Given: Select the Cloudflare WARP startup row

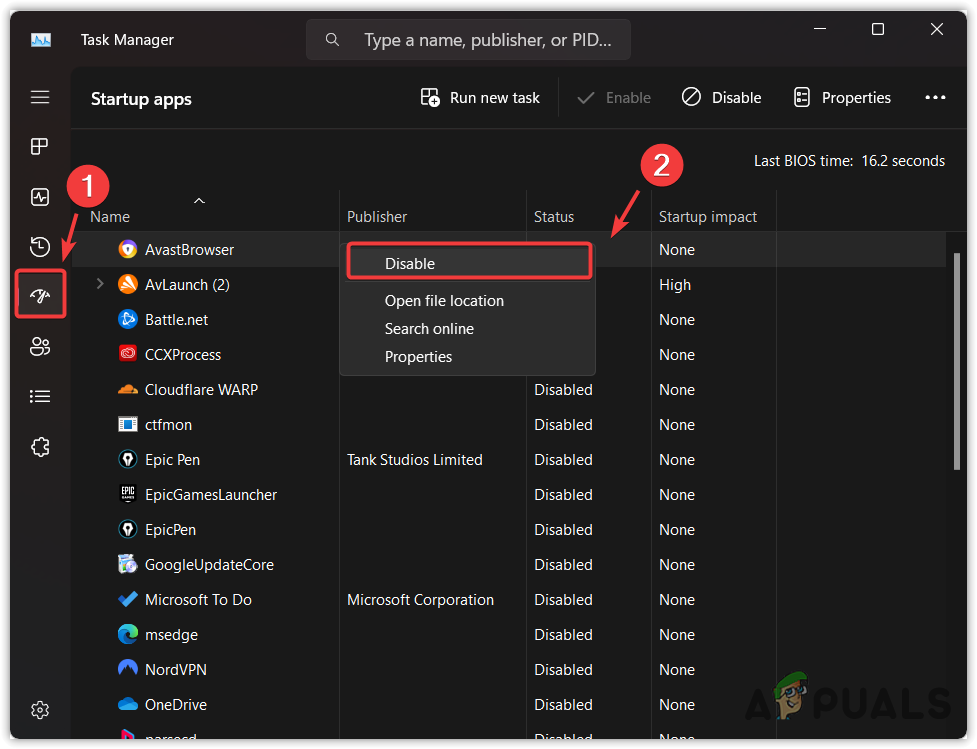Looking at the screenshot, I should point(201,390).
